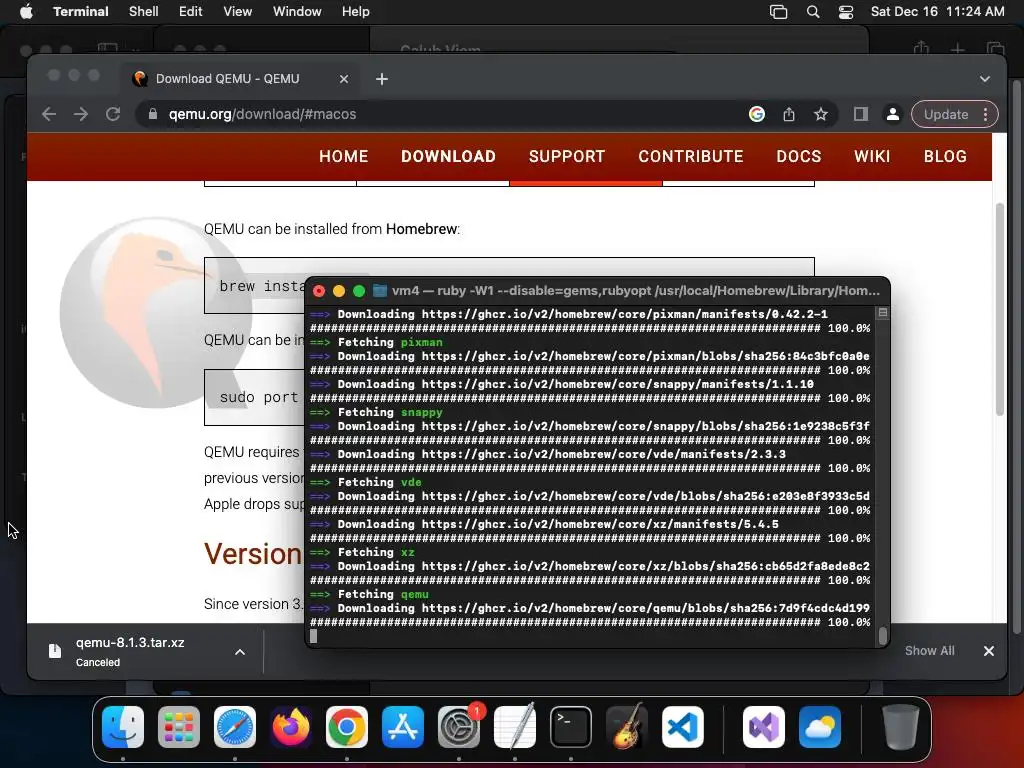Open a new Chrome tab
The image size is (1024, 768).
382,79
